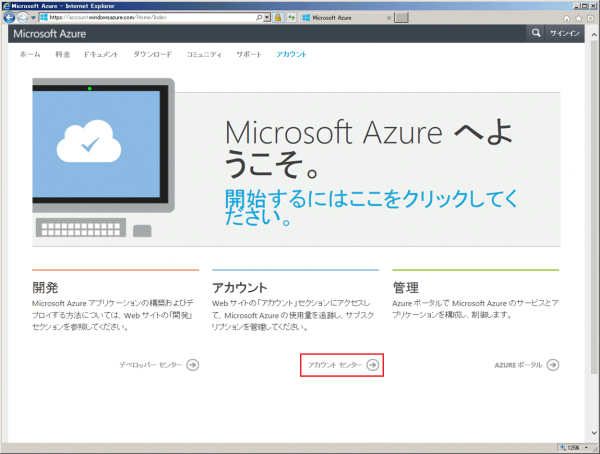Screen dimensions: 600x454
Task: Click the 開始するにはここをクリック link
Action: coord(371,207)
